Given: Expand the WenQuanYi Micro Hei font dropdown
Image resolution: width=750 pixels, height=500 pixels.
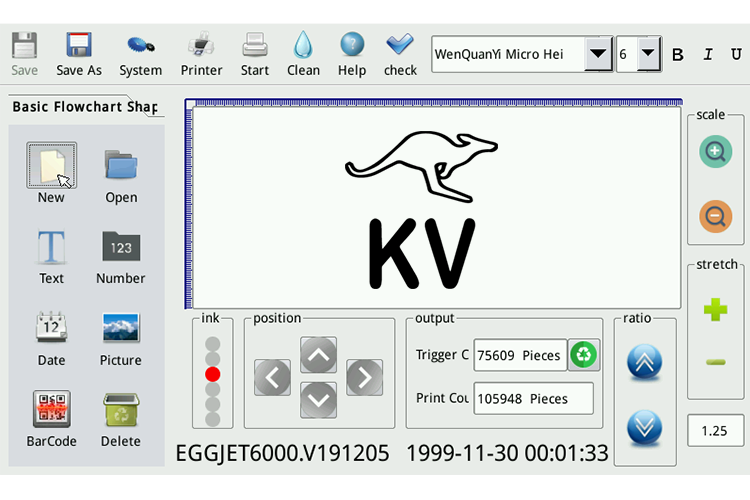Looking at the screenshot, I should [598, 54].
